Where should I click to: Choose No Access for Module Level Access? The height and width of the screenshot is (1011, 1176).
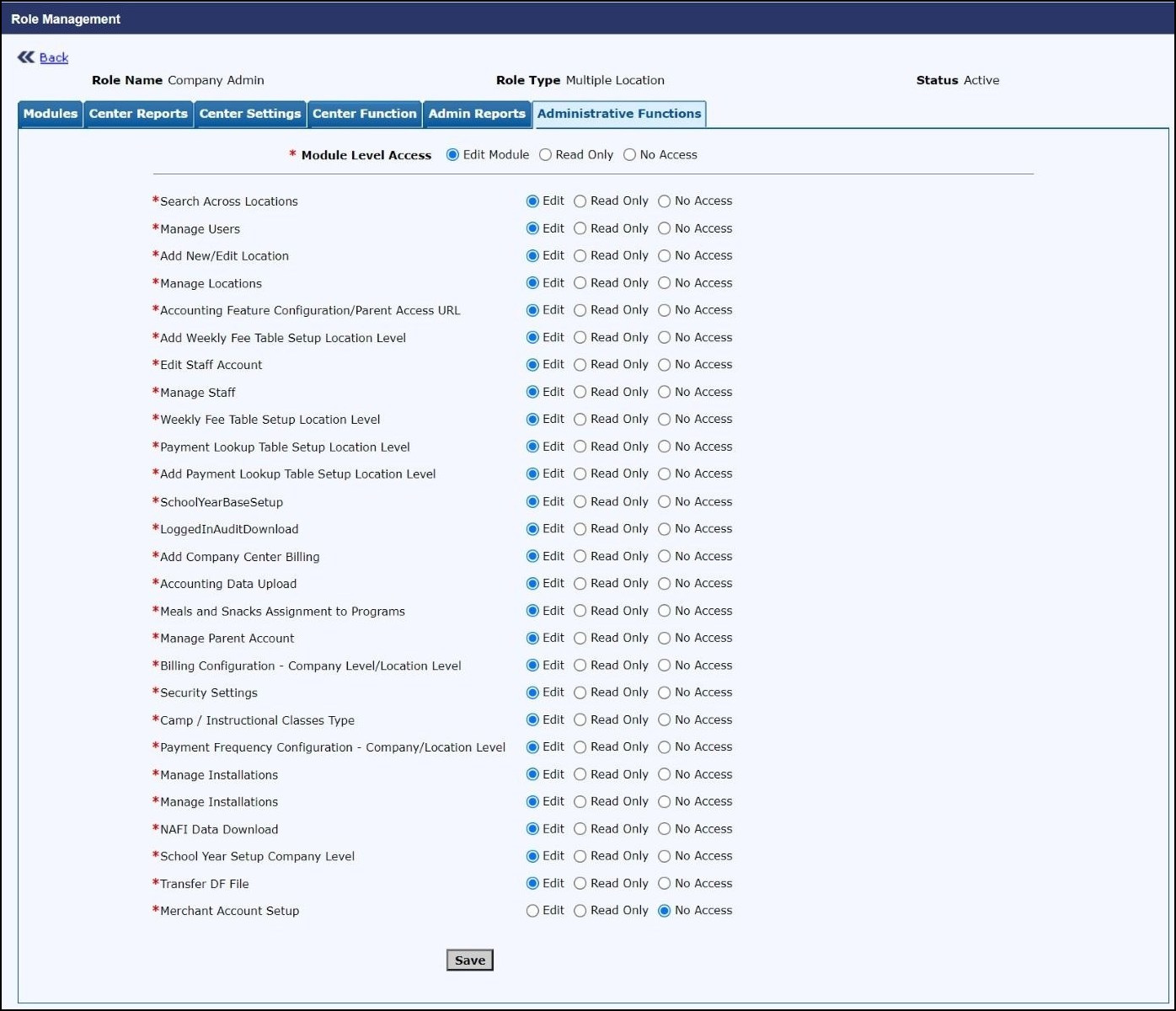(630, 155)
